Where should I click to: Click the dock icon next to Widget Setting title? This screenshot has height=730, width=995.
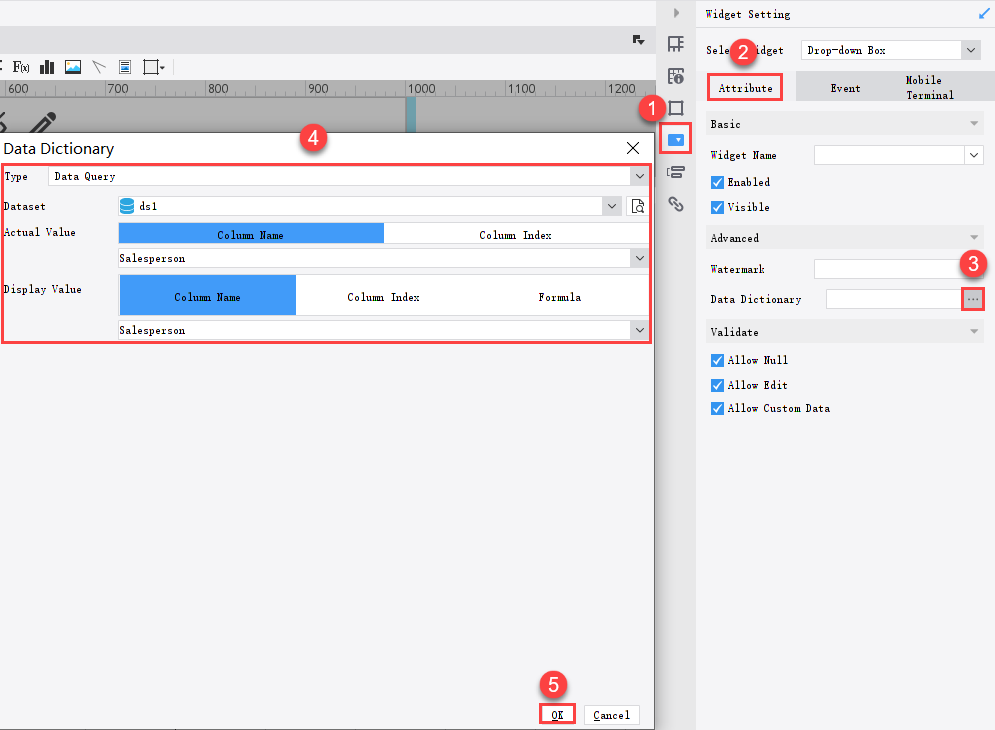click(984, 14)
